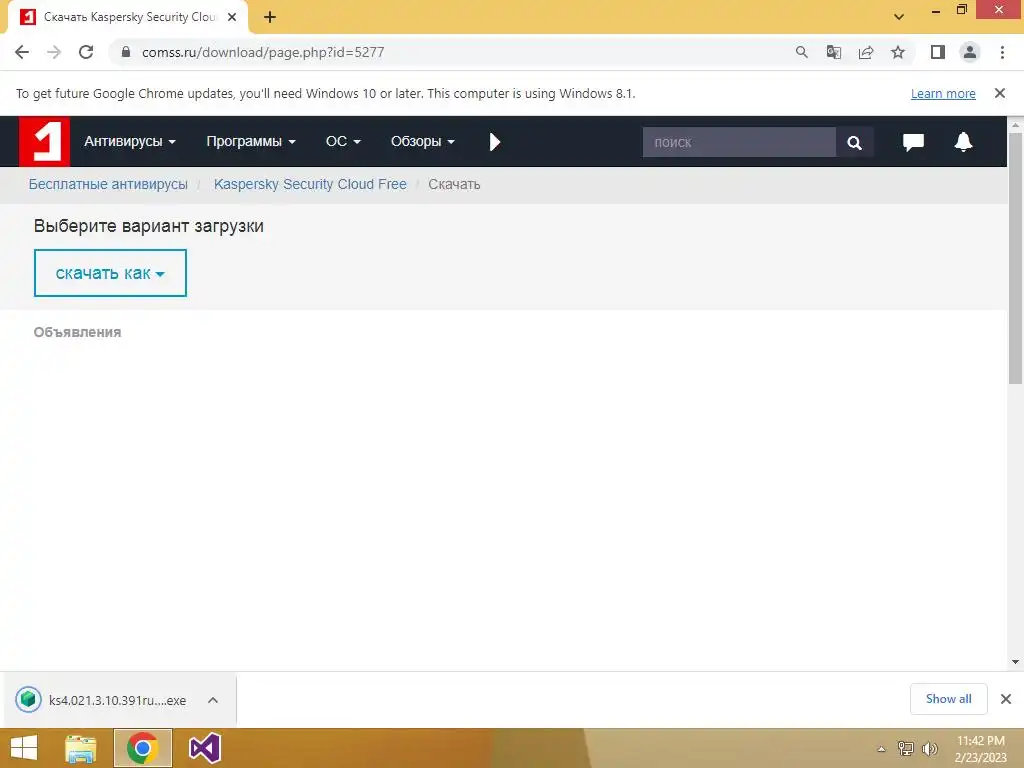Open network status tray icon
Viewport: 1024px width, 768px height.
[906, 749]
